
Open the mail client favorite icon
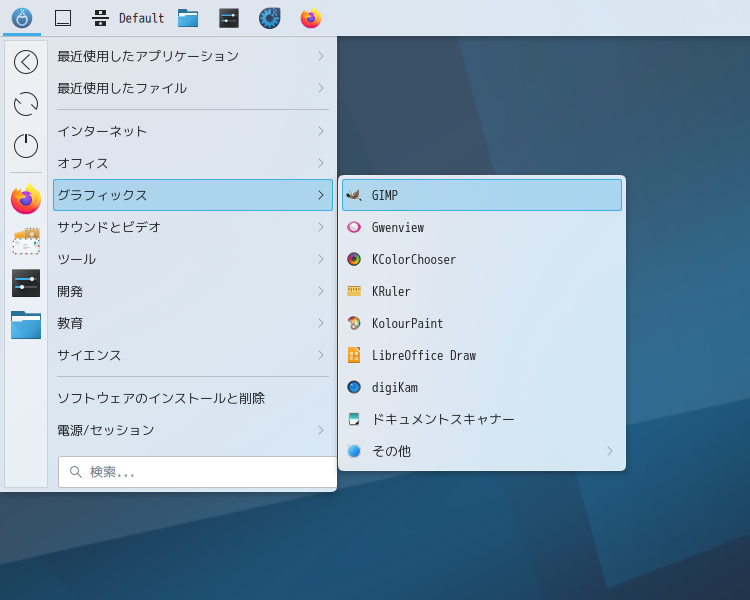point(26,241)
